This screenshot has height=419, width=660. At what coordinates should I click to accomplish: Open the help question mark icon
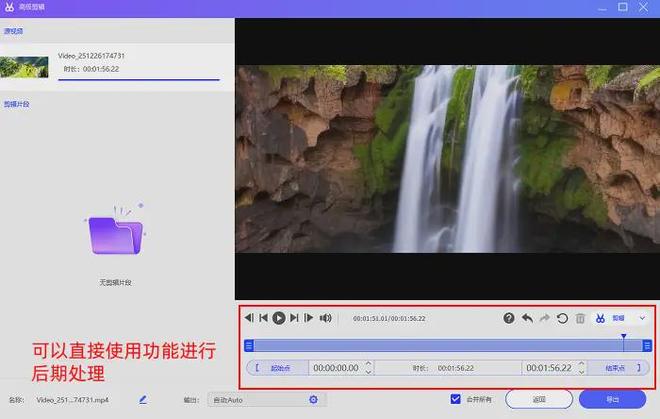point(509,318)
